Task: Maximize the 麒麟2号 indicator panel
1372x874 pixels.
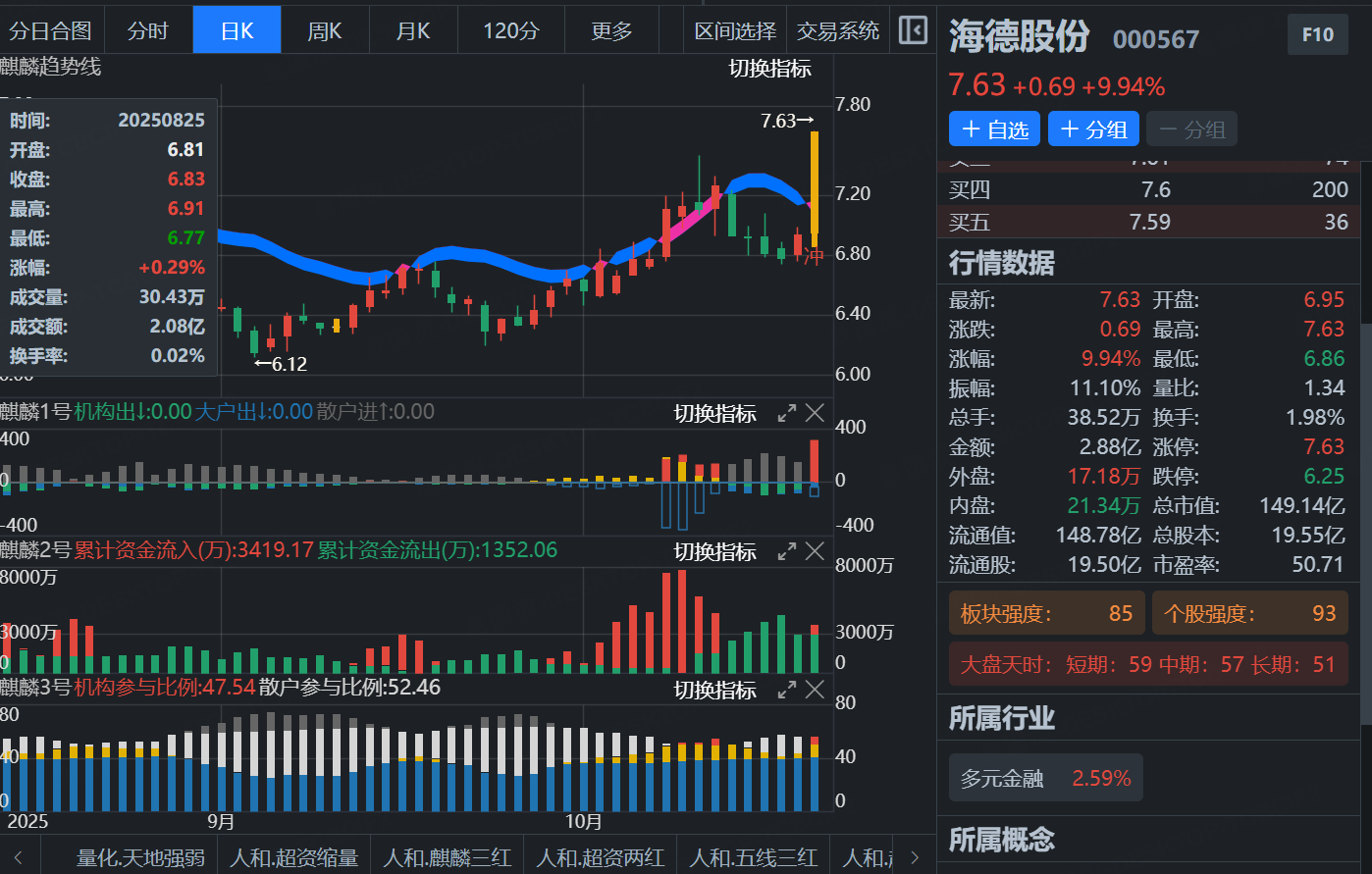Action: (x=787, y=552)
